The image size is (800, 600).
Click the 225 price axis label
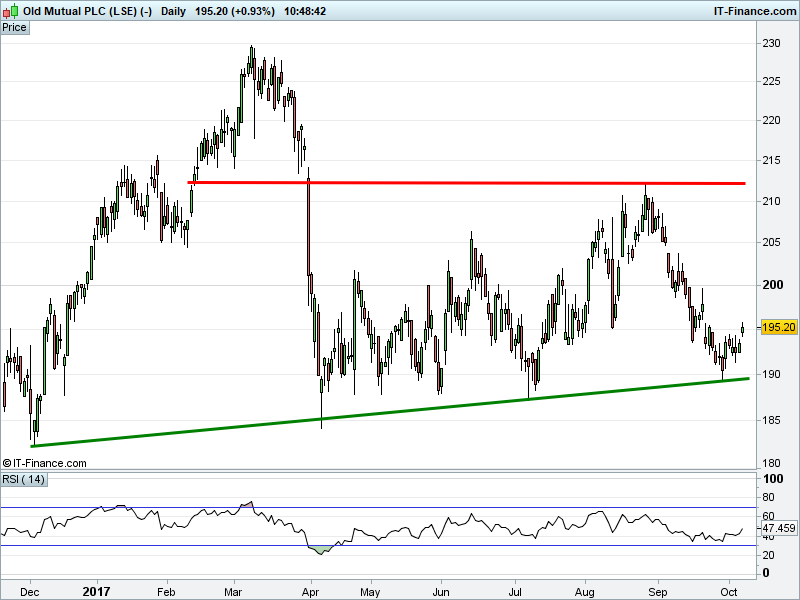pos(771,82)
